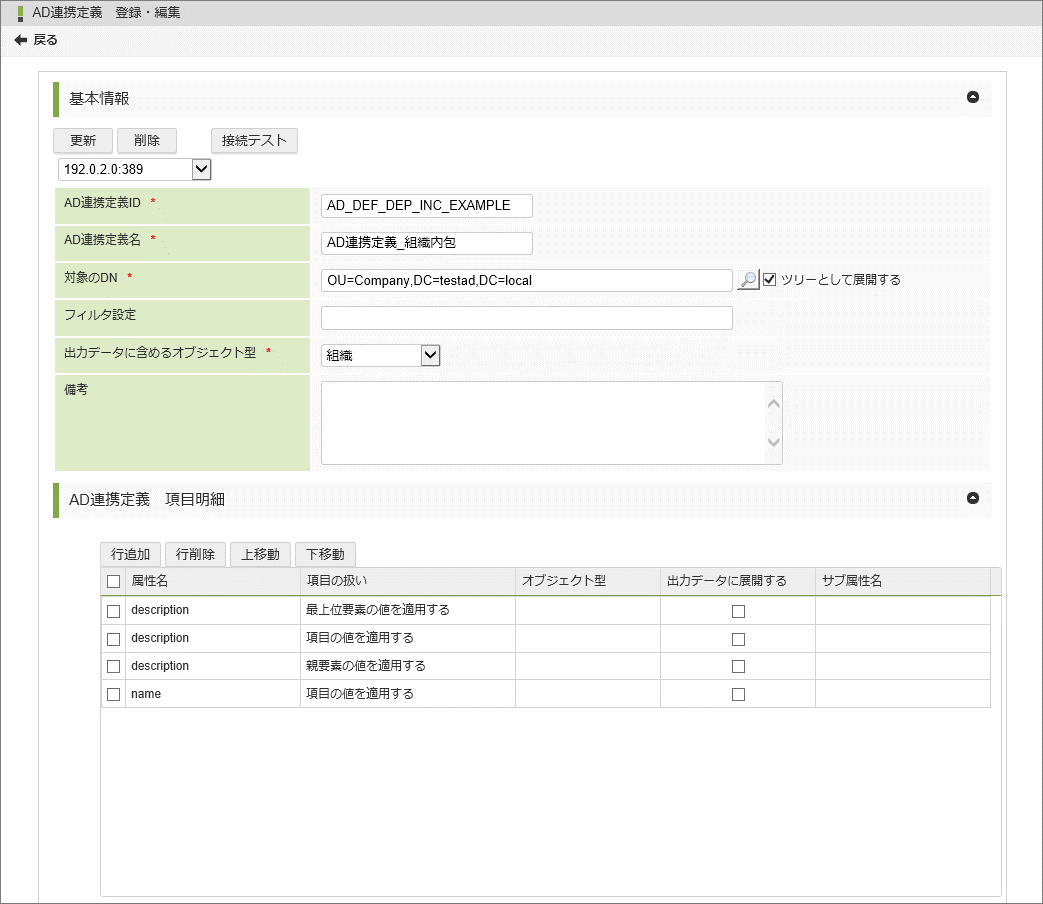Image resolution: width=1043 pixels, height=904 pixels.
Task: Collapse the 基本情報 section with round arrow icon
Action: [972, 98]
